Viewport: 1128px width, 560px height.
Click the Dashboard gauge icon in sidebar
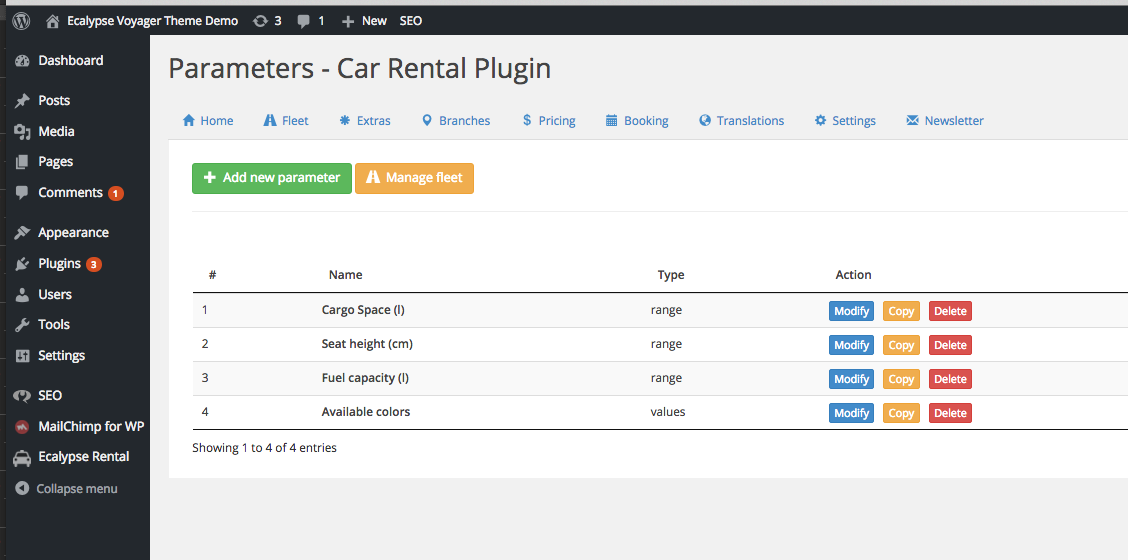pyautogui.click(x=22, y=61)
